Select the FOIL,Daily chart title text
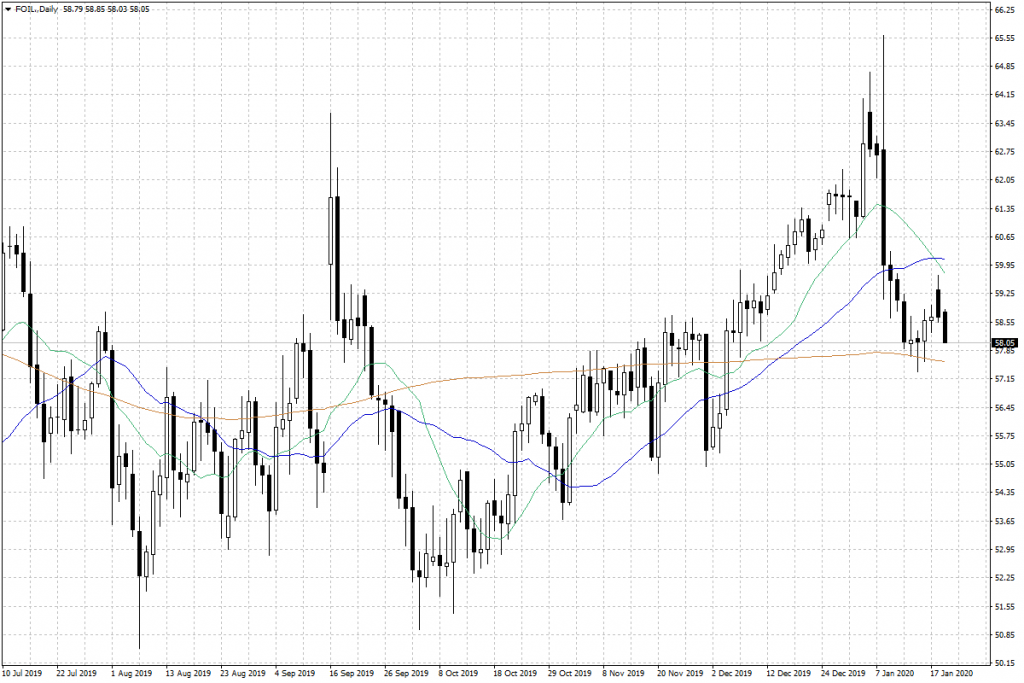The image size is (1024, 683). [35, 10]
